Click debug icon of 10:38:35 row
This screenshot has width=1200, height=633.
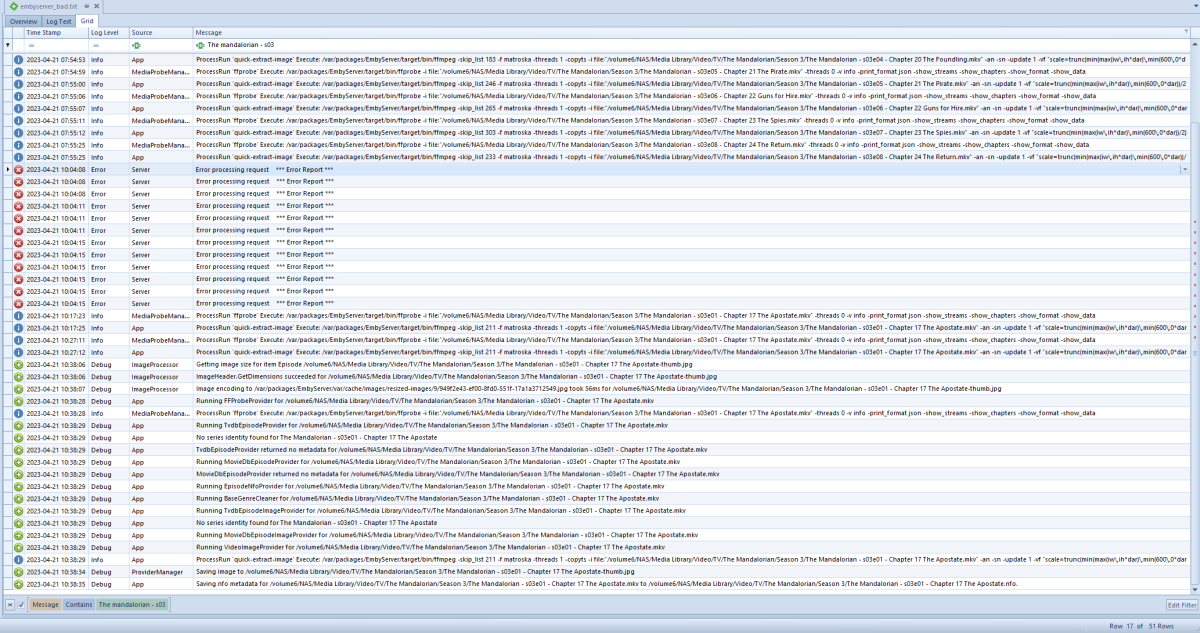(x=18, y=583)
